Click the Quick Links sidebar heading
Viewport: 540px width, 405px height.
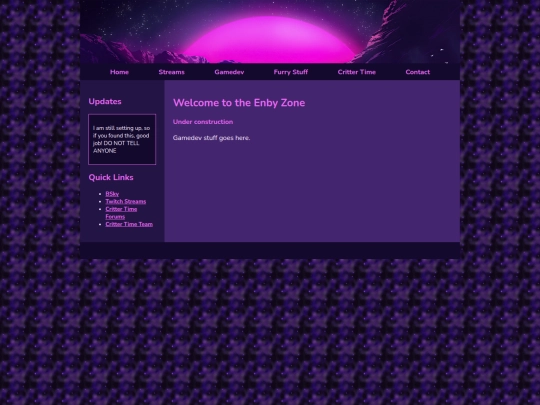(111, 177)
